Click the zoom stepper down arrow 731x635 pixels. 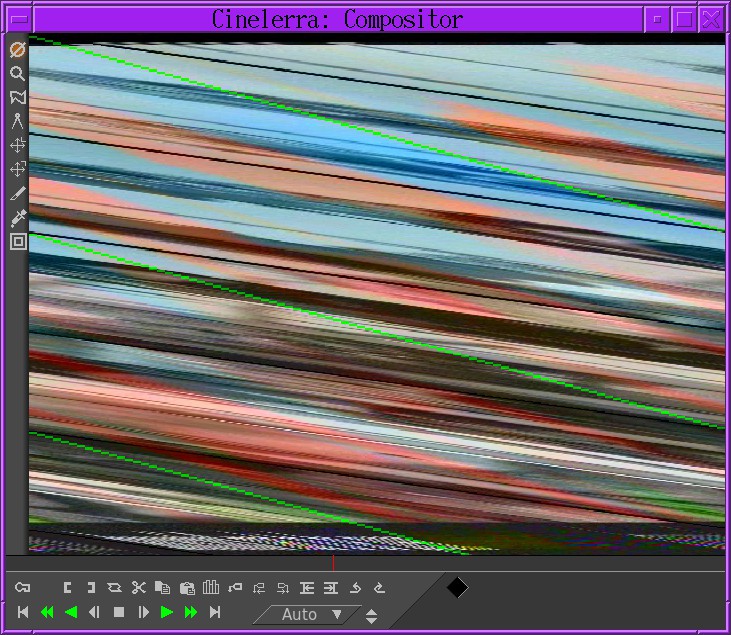pyautogui.click(x=372, y=621)
